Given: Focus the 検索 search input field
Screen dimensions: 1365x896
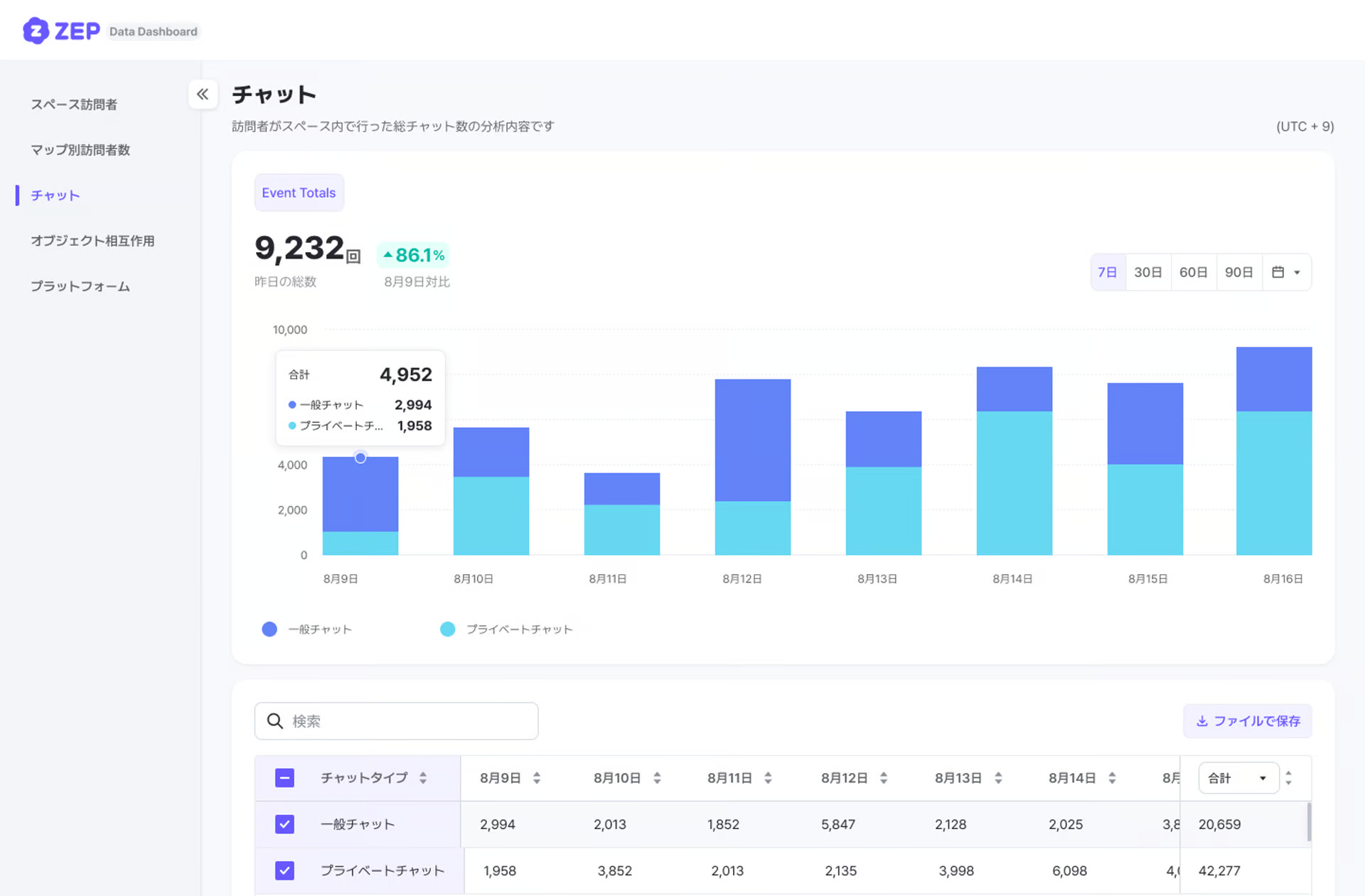Looking at the screenshot, I should 409,721.
